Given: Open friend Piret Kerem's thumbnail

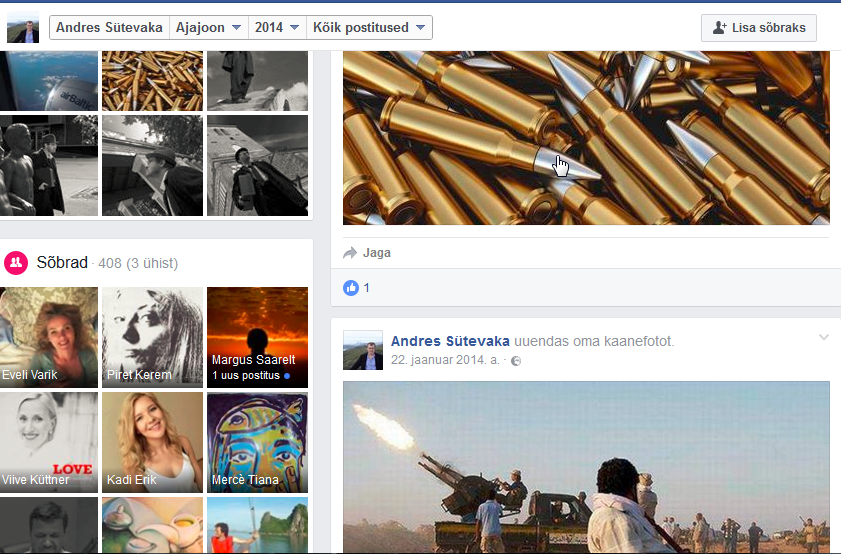Looking at the screenshot, I should point(152,337).
